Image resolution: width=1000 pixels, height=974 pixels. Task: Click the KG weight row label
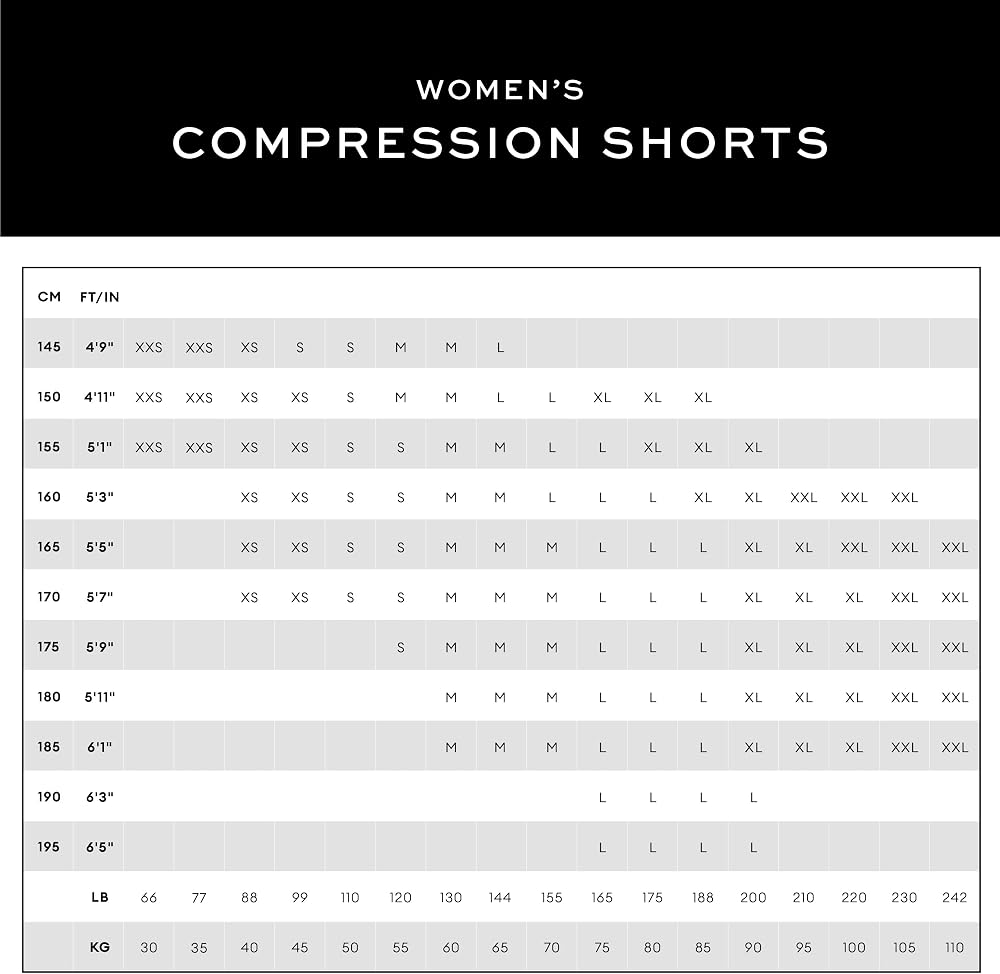point(99,947)
